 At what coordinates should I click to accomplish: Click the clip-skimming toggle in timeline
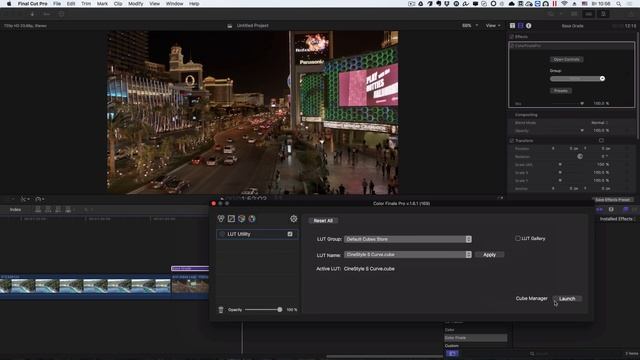click(600, 209)
